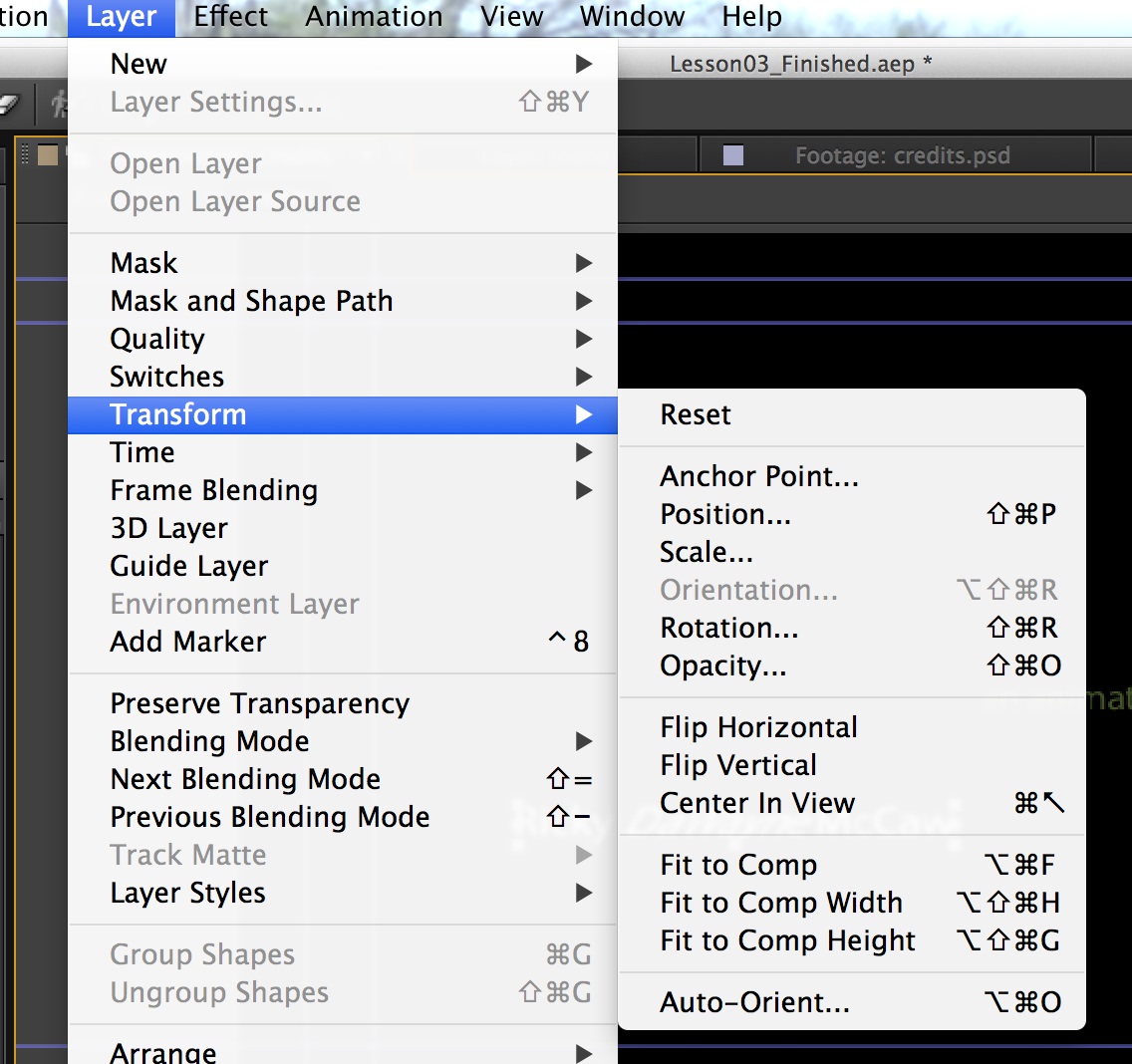Image resolution: width=1132 pixels, height=1064 pixels.
Task: Select the Puppet Pin tool
Action: (58, 104)
